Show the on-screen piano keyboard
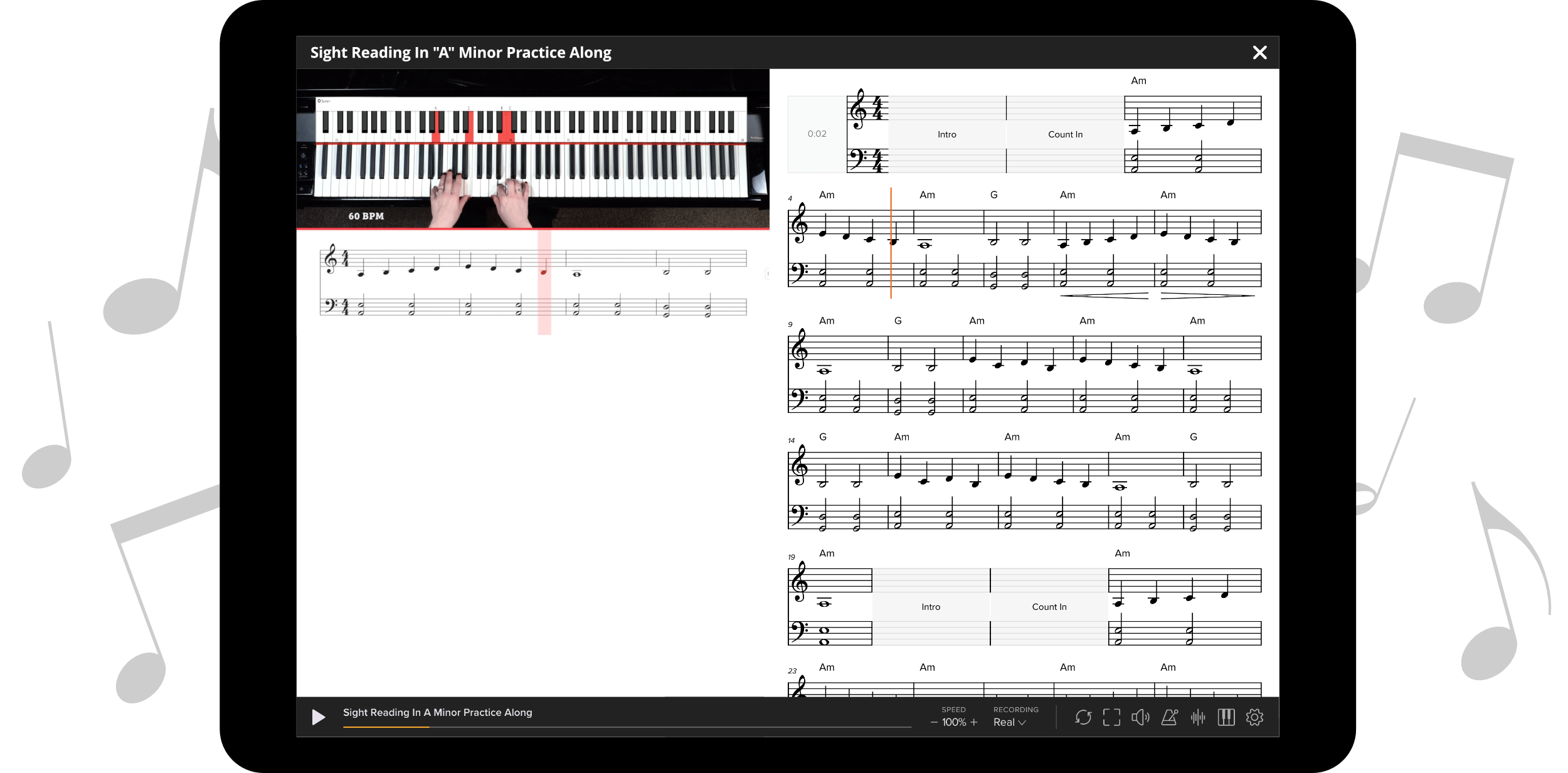This screenshot has width=1568, height=773. 1227,717
